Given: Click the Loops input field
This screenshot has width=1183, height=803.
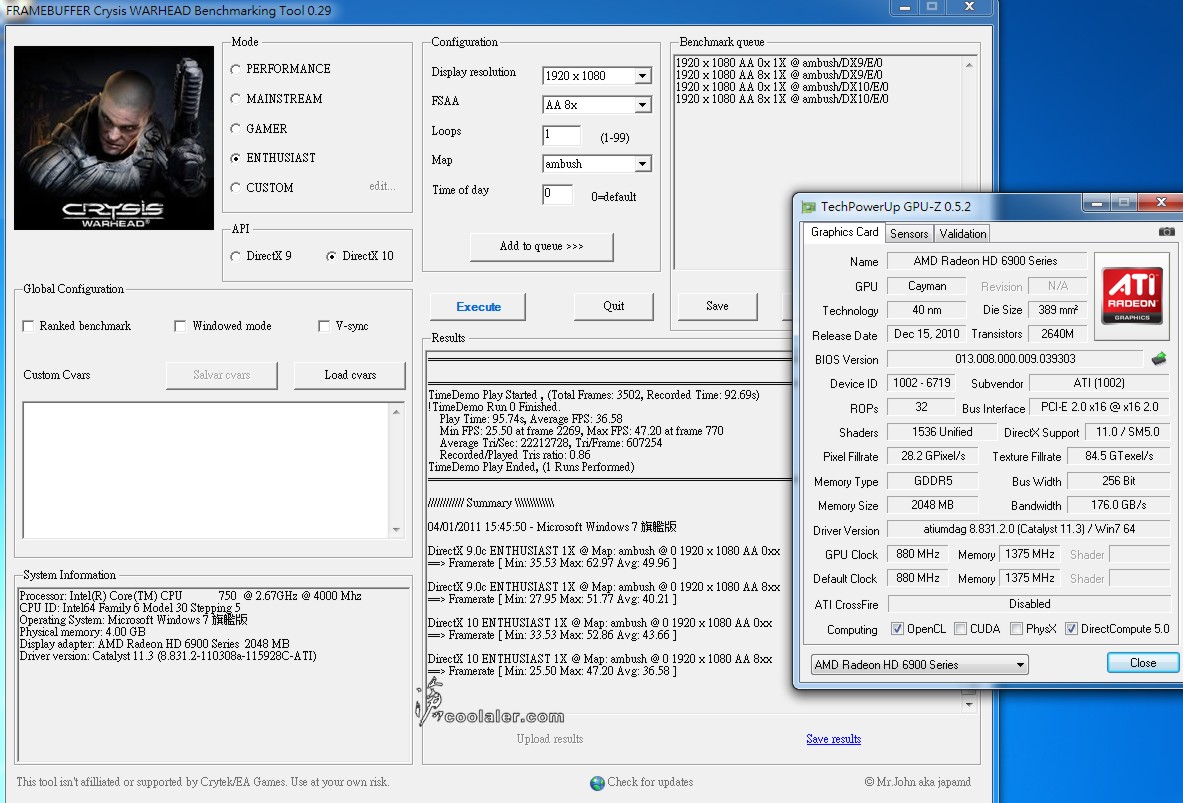Looking at the screenshot, I should click(561, 135).
